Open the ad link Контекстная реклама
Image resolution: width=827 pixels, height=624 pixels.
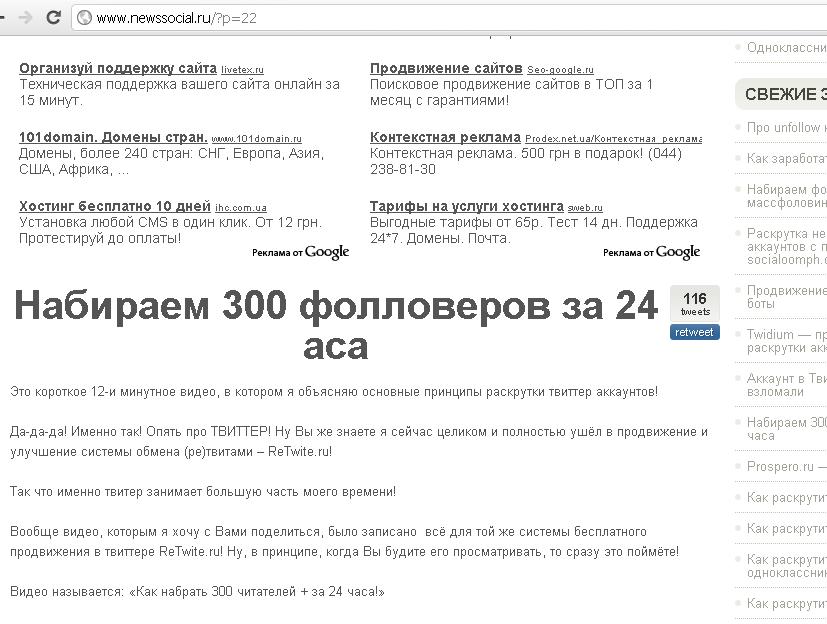(445, 138)
